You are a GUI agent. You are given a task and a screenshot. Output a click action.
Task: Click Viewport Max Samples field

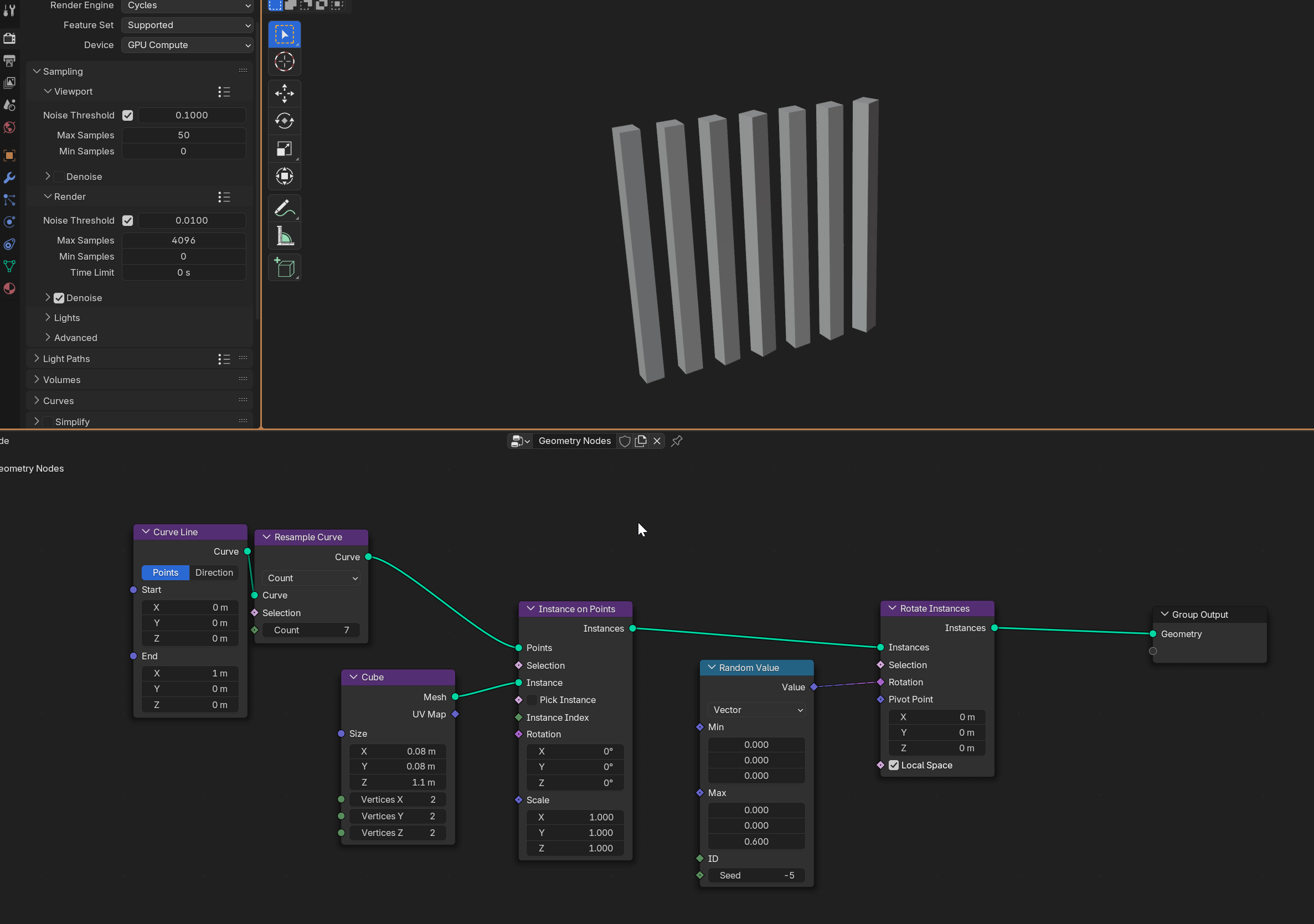pos(184,136)
